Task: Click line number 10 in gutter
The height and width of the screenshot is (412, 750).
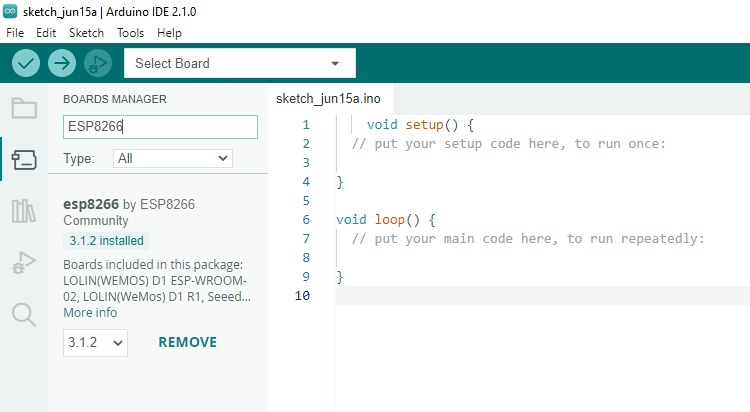Action: coord(302,296)
